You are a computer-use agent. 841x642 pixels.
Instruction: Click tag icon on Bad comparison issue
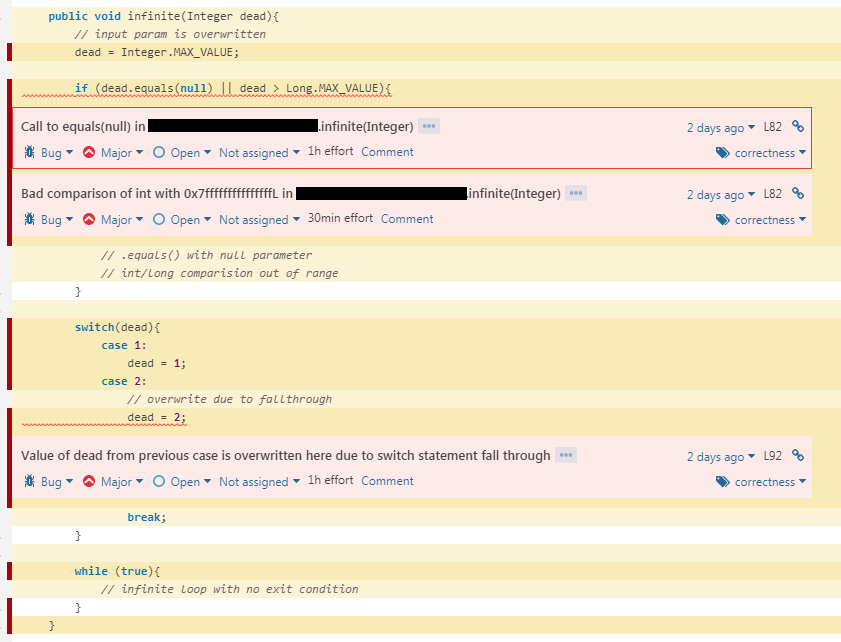[722, 220]
